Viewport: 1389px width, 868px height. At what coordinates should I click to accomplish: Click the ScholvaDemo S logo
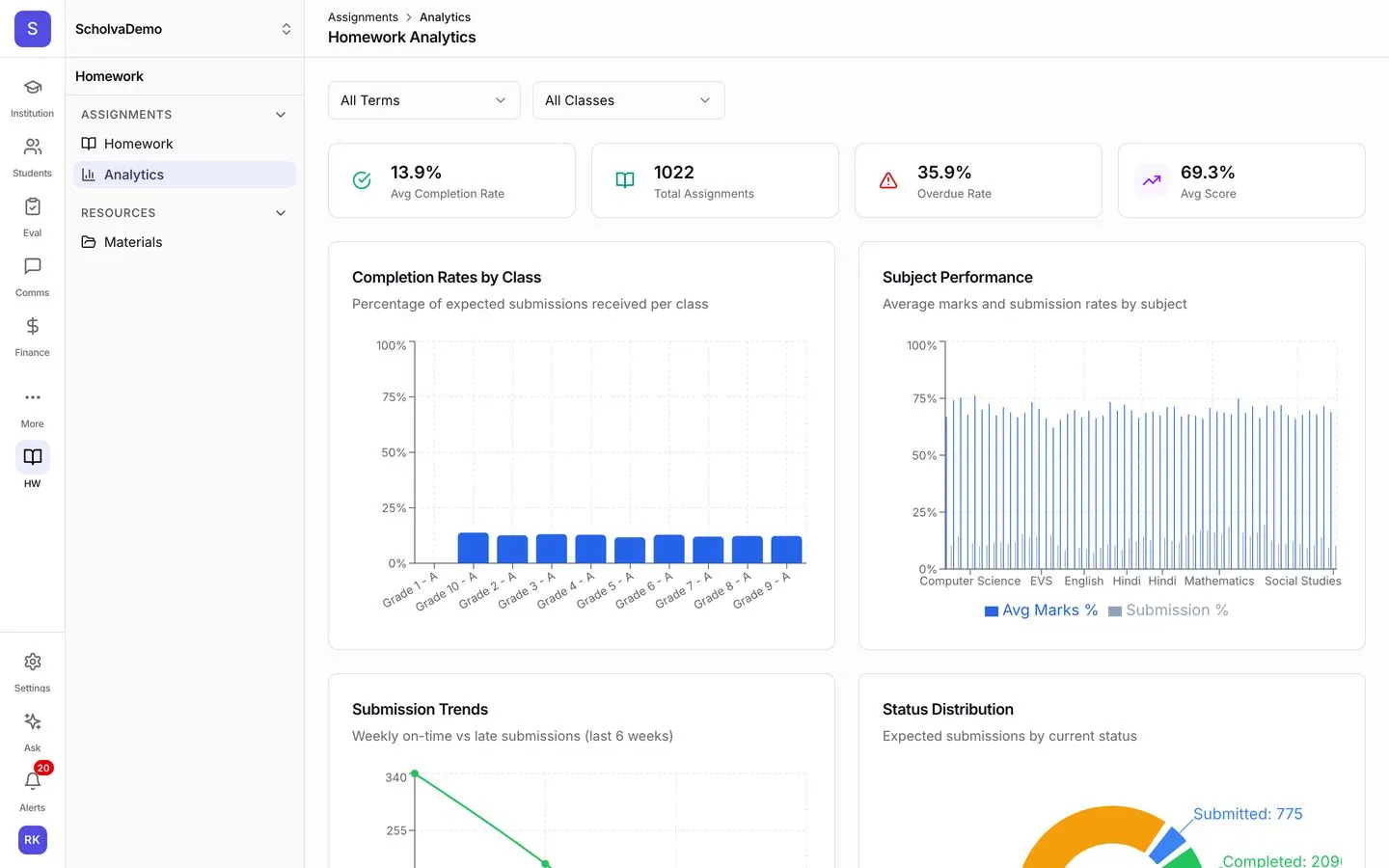click(x=32, y=29)
